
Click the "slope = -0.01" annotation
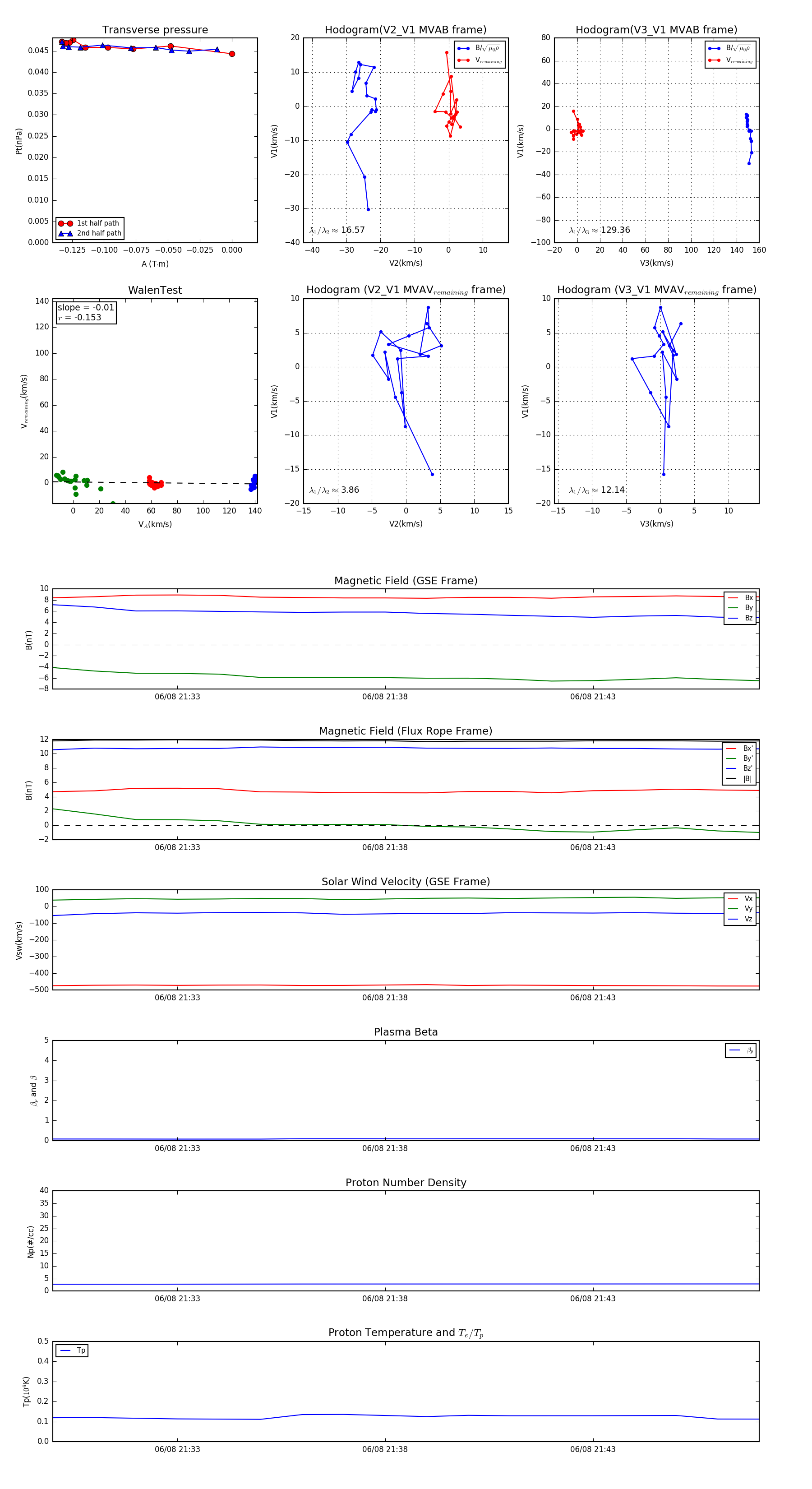(86, 308)
